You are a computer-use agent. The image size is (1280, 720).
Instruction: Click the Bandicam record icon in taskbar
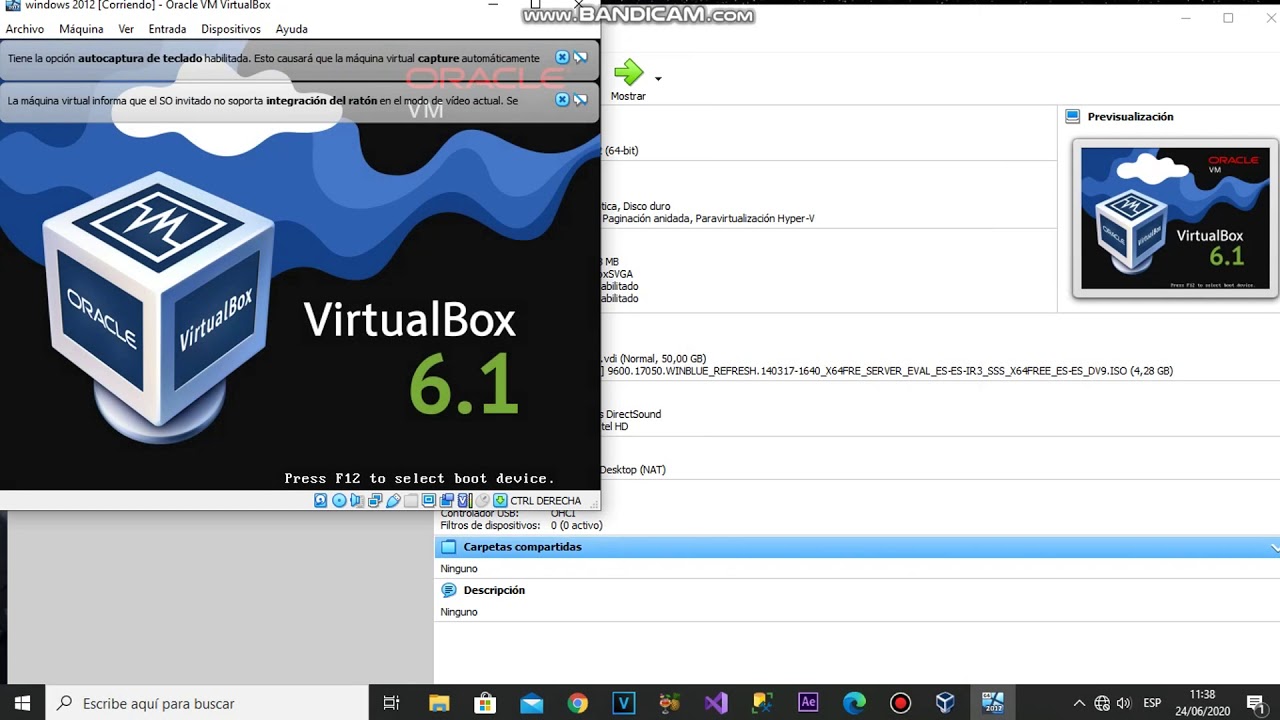point(900,703)
